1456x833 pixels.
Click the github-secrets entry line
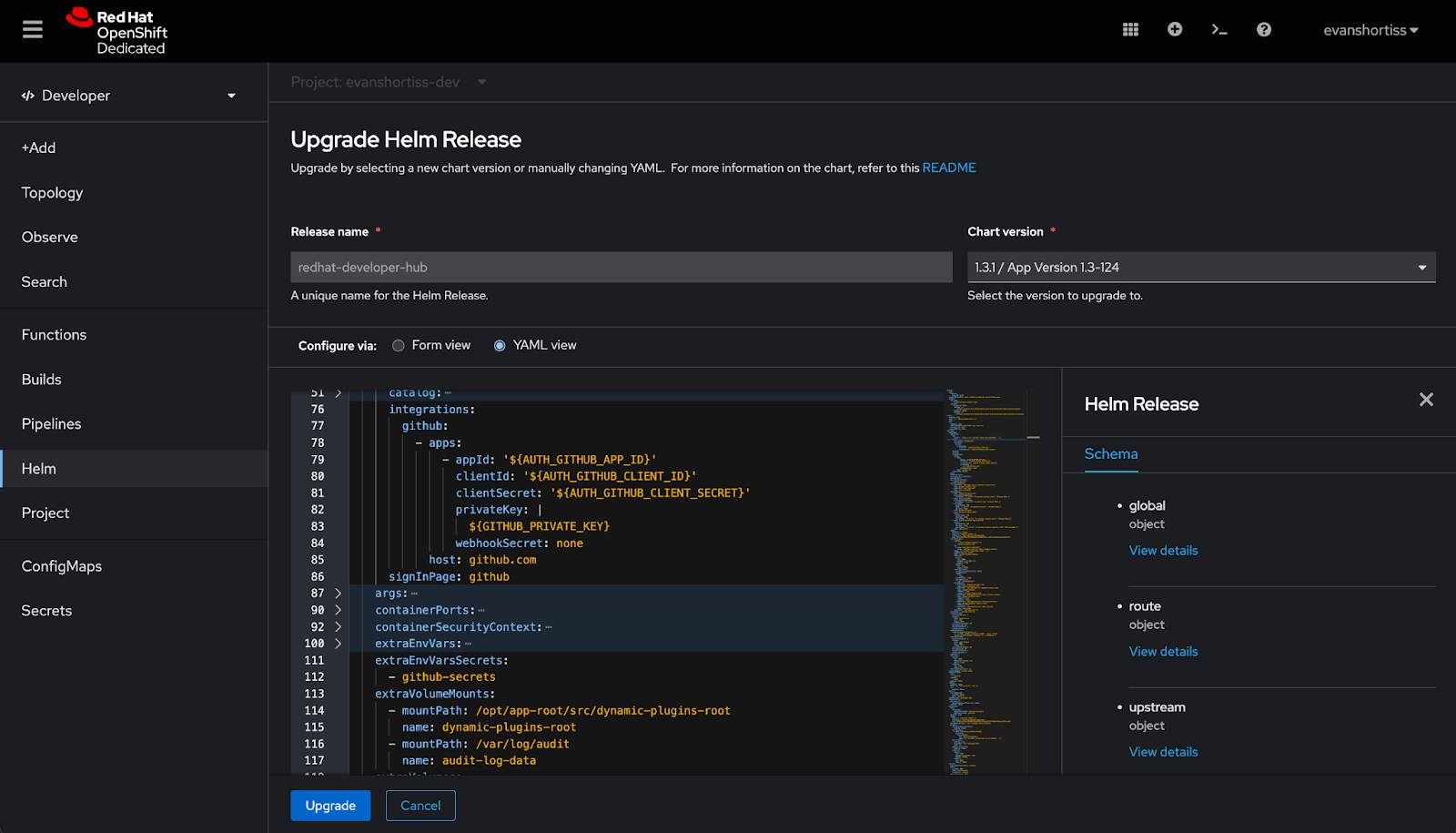click(442, 677)
